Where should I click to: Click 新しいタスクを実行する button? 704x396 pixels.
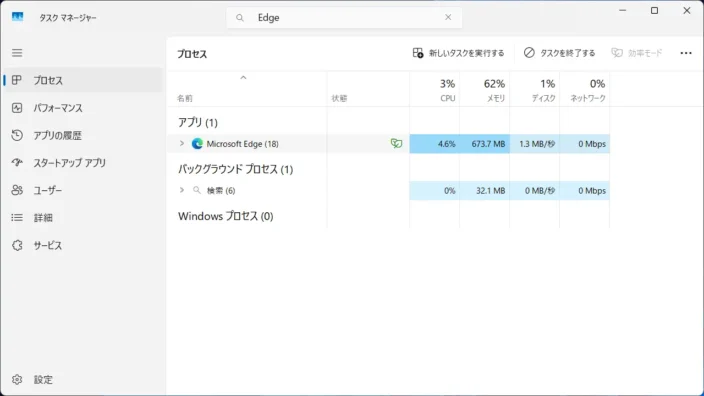pos(458,53)
